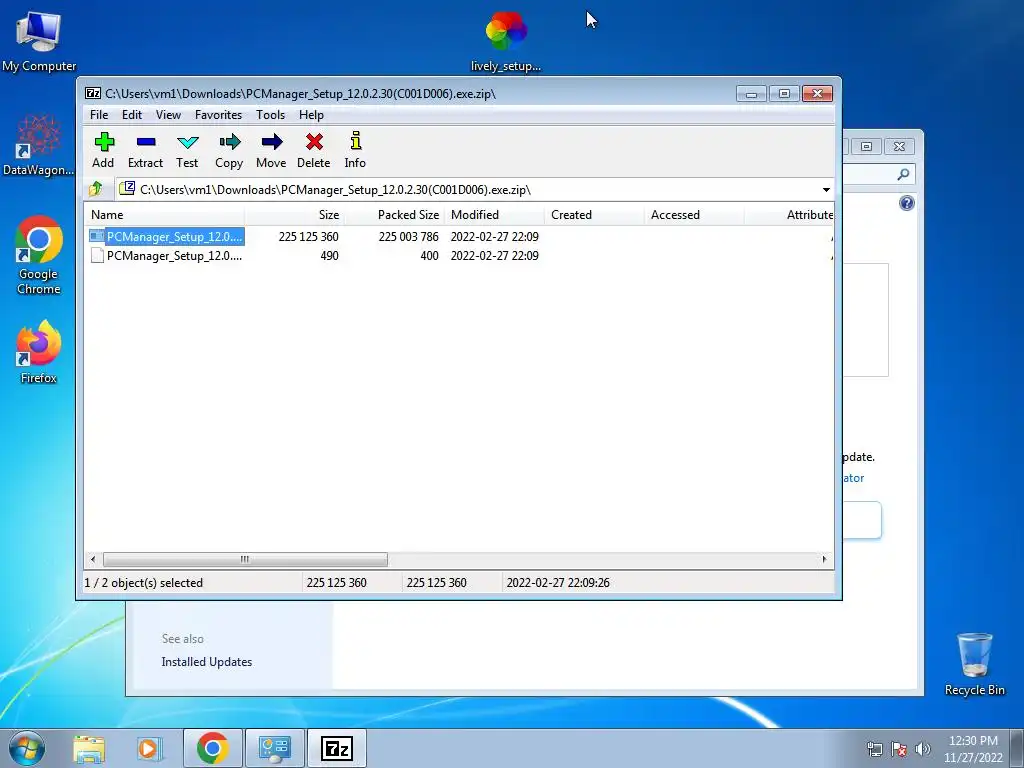Click the Show desktop strip
Image resolution: width=1024 pixels, height=768 pixels.
tap(1017, 748)
